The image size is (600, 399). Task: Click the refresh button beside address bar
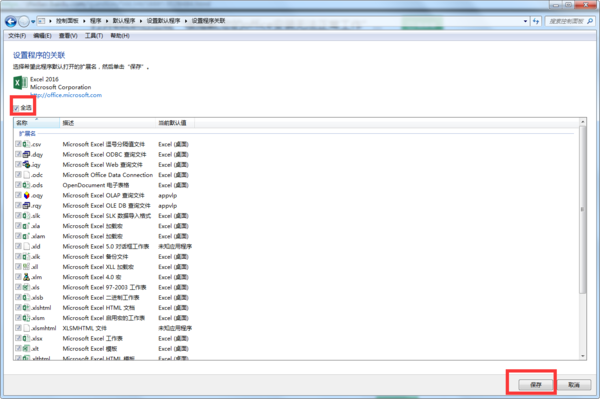pyautogui.click(x=536, y=21)
